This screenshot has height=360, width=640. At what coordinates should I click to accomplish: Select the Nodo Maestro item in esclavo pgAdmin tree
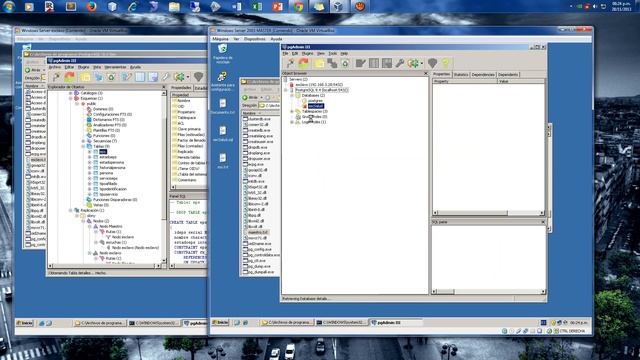[x=110, y=226]
